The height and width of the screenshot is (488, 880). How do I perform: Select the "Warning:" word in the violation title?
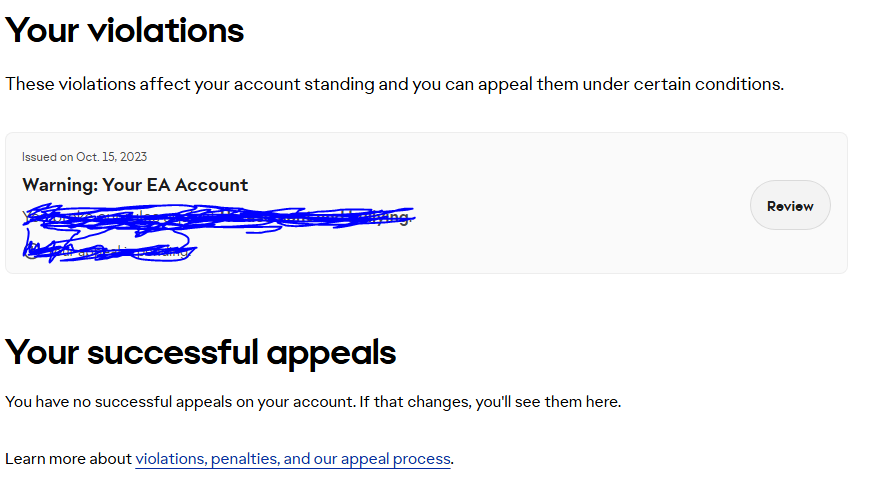(59, 185)
